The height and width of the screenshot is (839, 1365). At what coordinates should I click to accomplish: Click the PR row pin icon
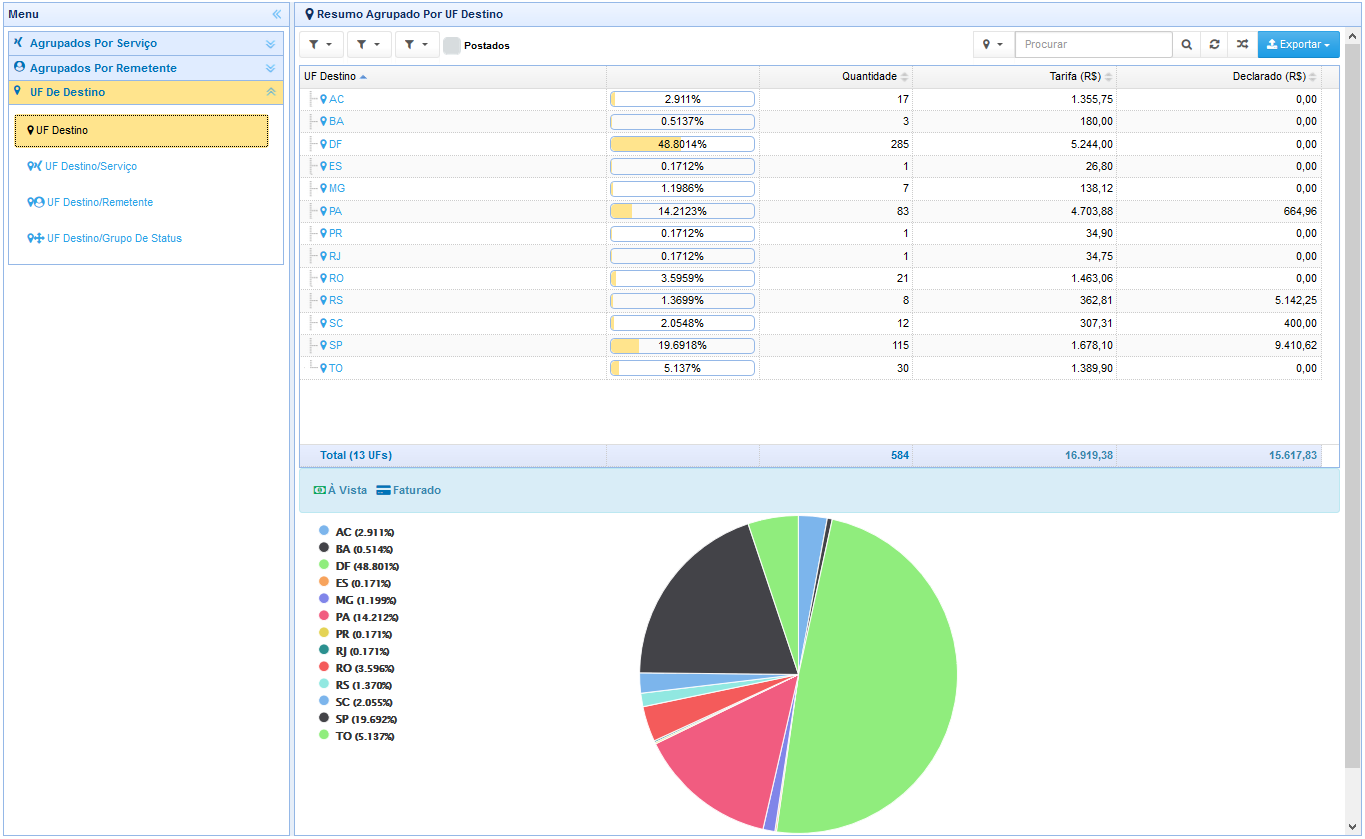[324, 233]
